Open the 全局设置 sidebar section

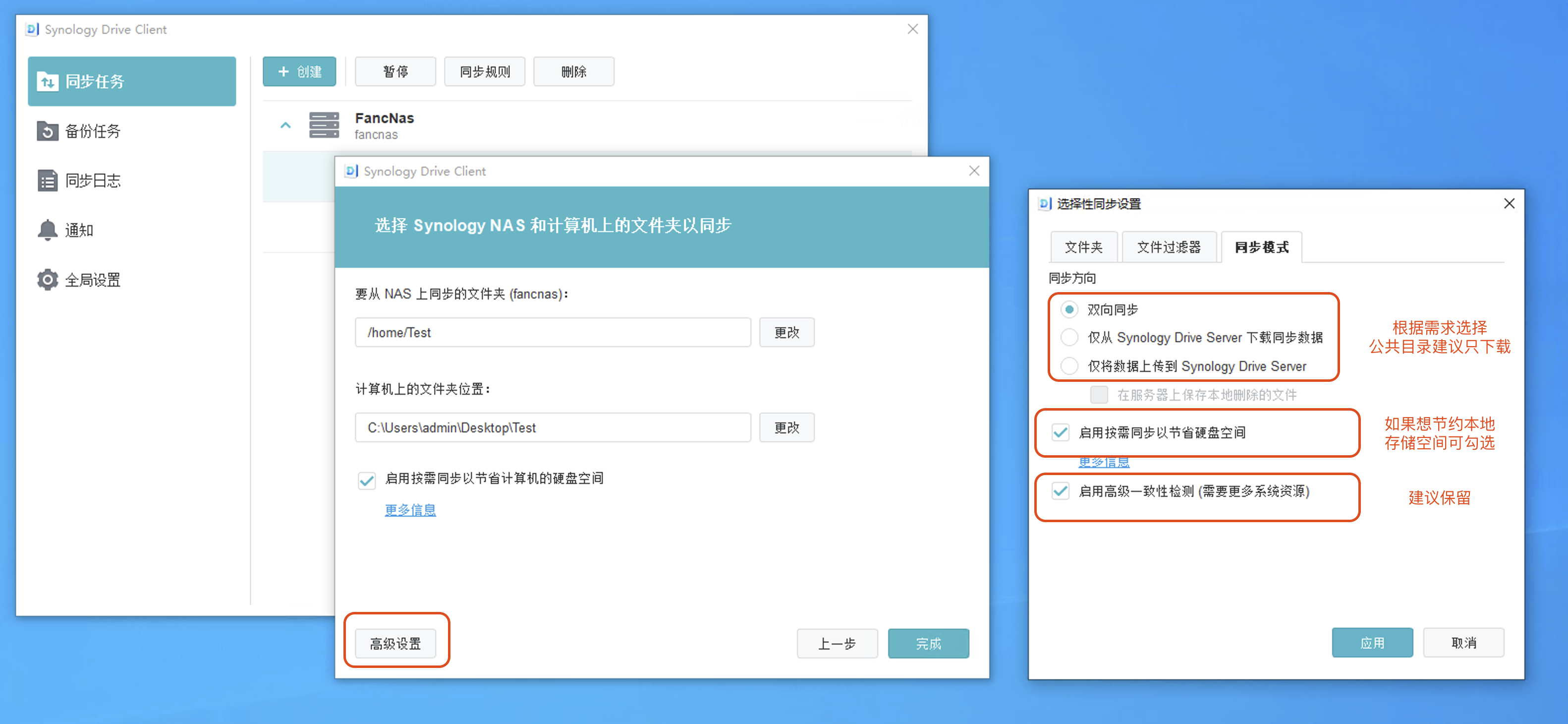[x=131, y=280]
